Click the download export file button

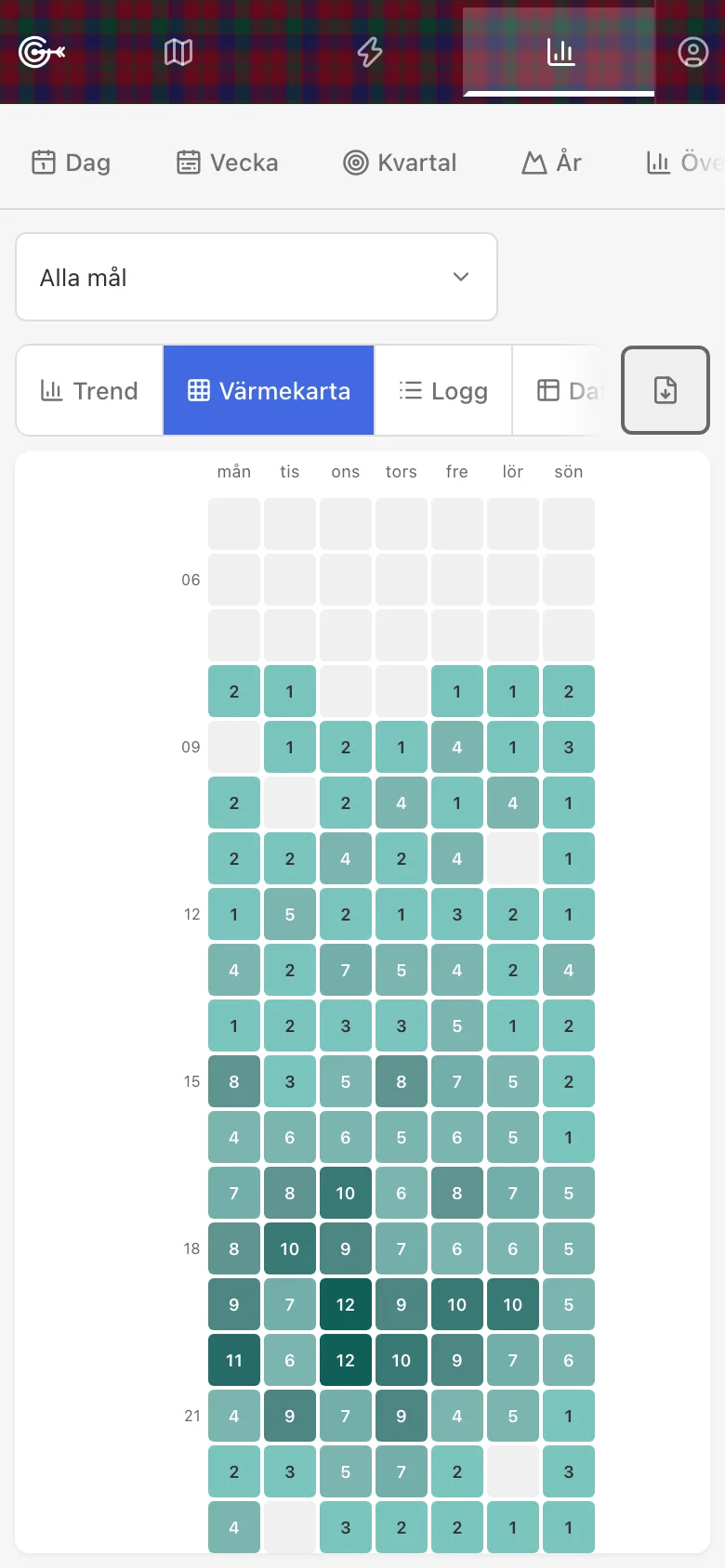[x=666, y=390]
